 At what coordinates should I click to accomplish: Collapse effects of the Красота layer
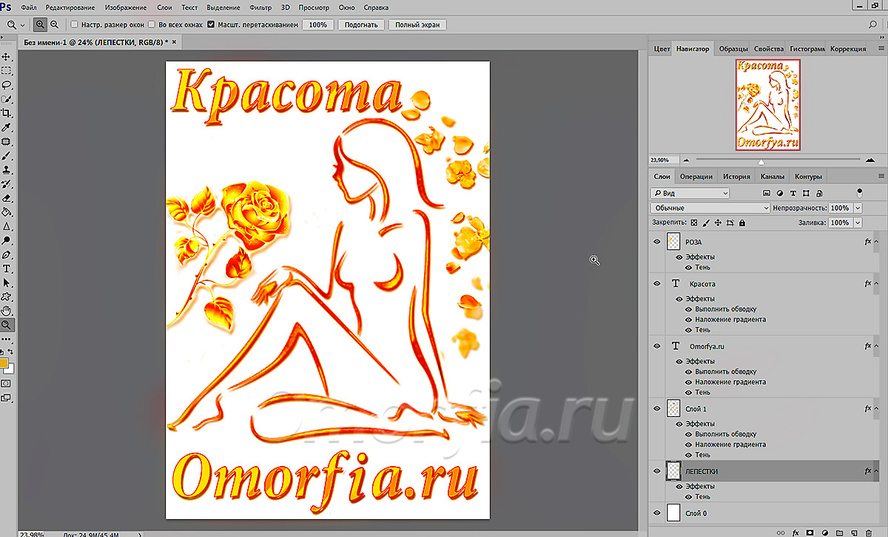pyautogui.click(x=877, y=284)
